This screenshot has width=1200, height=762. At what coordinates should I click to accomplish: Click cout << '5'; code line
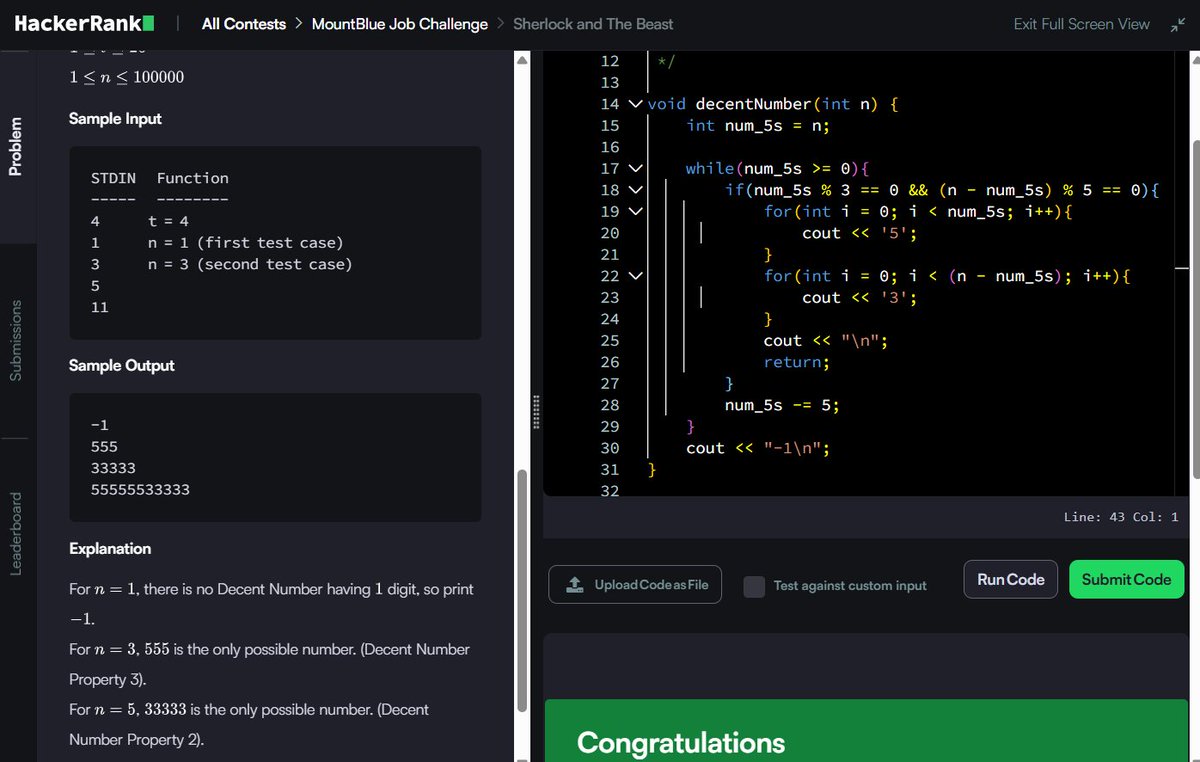[x=860, y=233]
